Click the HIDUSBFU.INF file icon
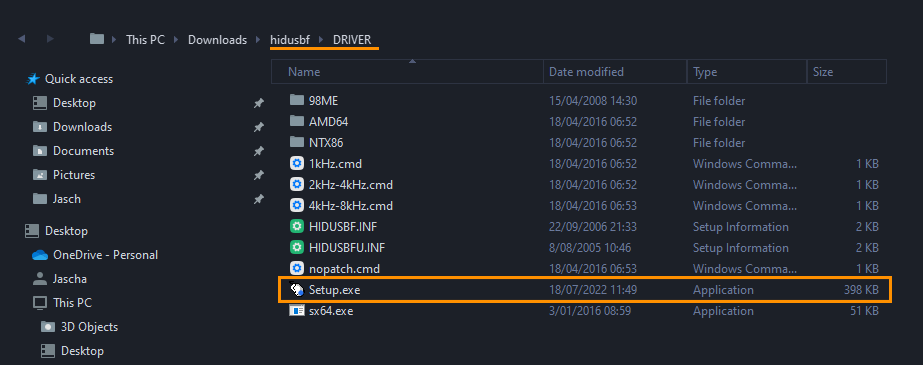 297,248
